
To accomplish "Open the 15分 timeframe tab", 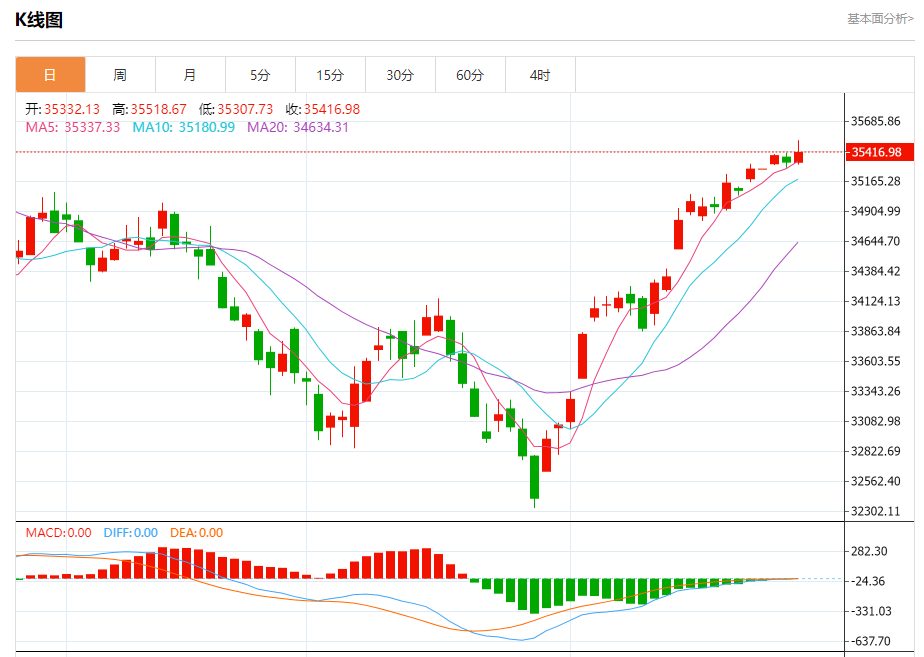I will click(x=331, y=75).
